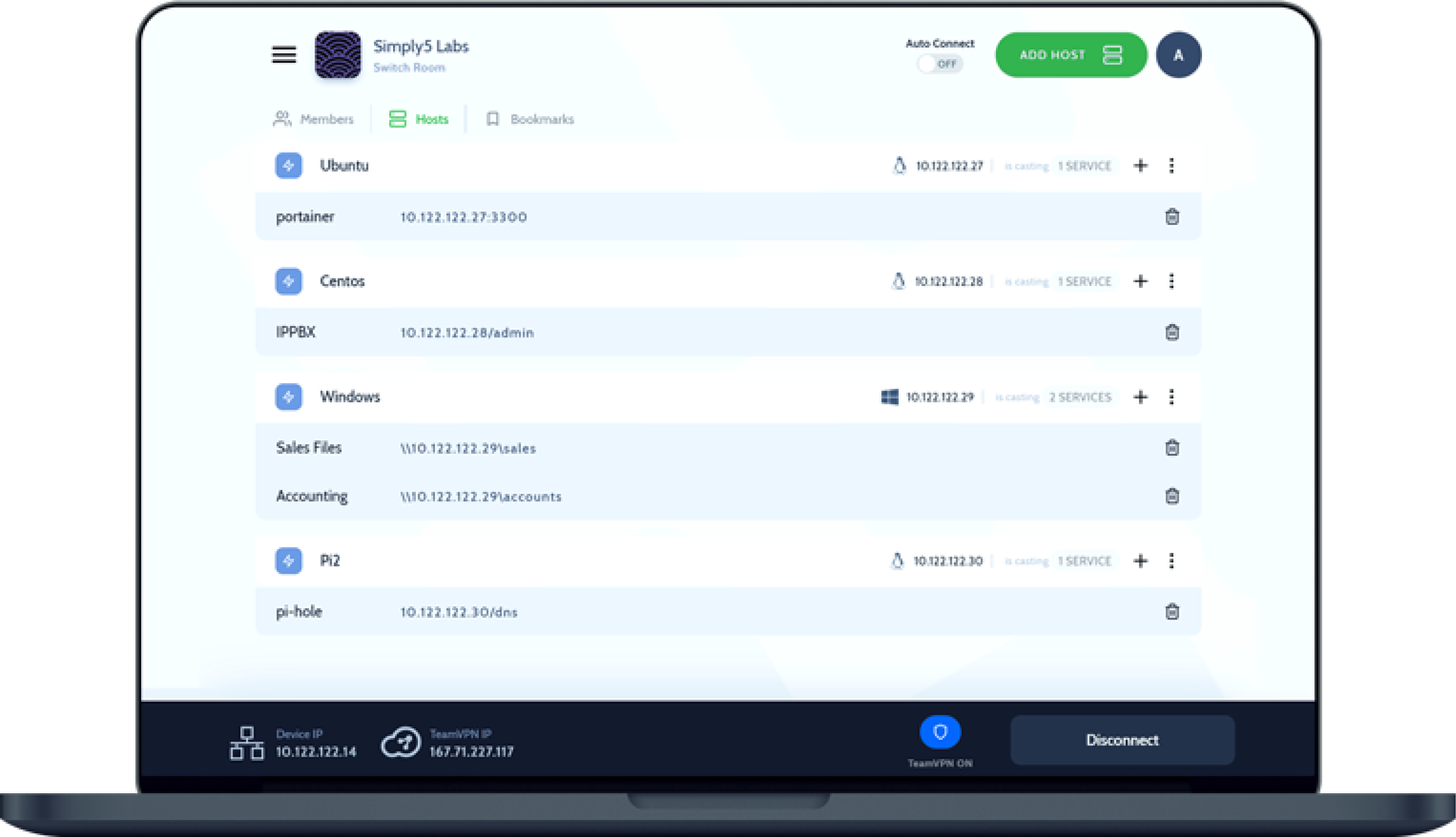Add a service to Ubuntu host
The height and width of the screenshot is (837, 1456).
point(1140,166)
